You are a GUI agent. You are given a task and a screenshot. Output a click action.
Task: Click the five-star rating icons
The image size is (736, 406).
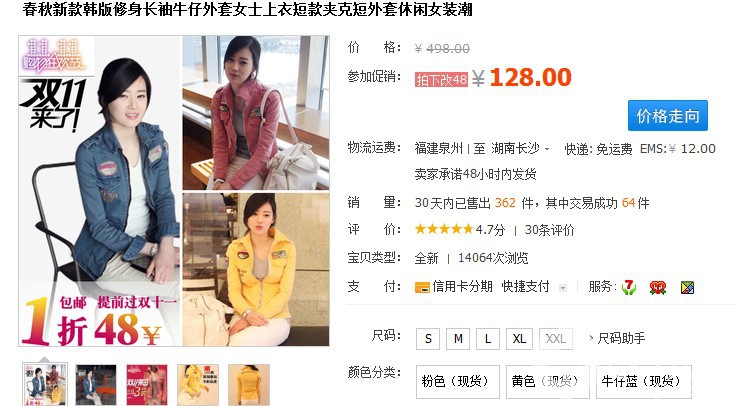point(444,229)
